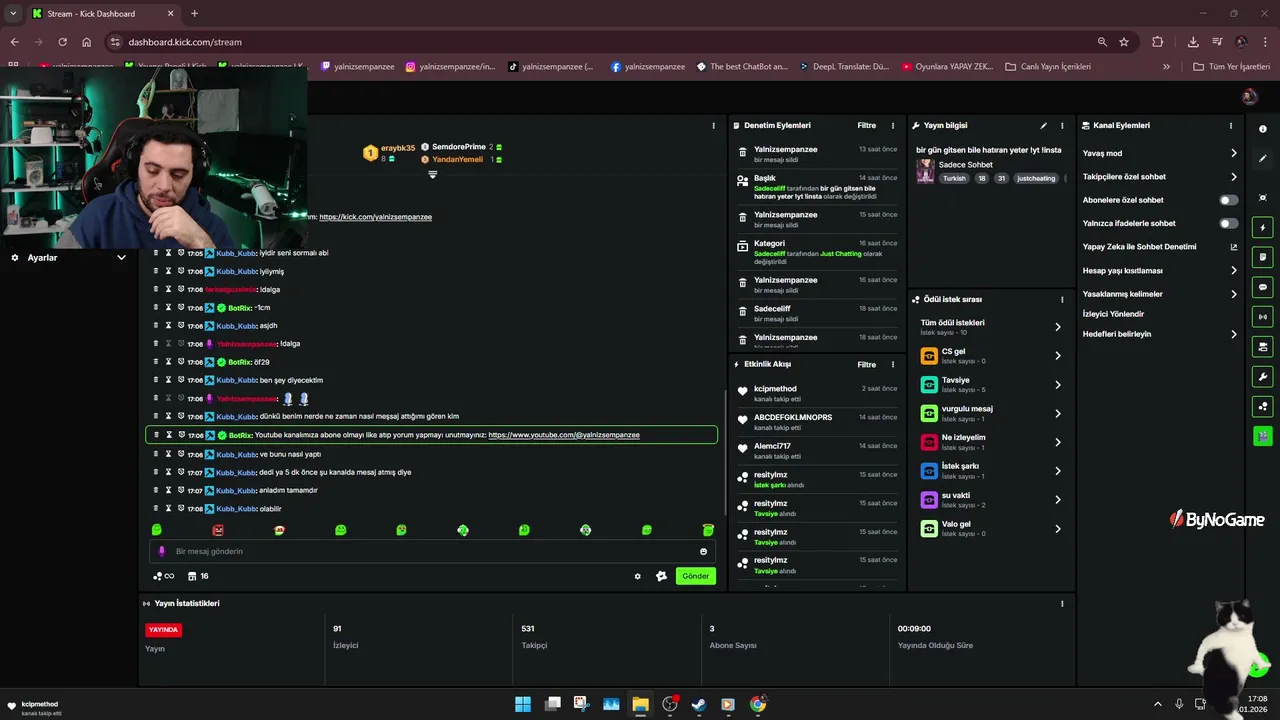Open the kick.com/yalnizsempanzee link
1280x720 pixels.
coord(375,217)
